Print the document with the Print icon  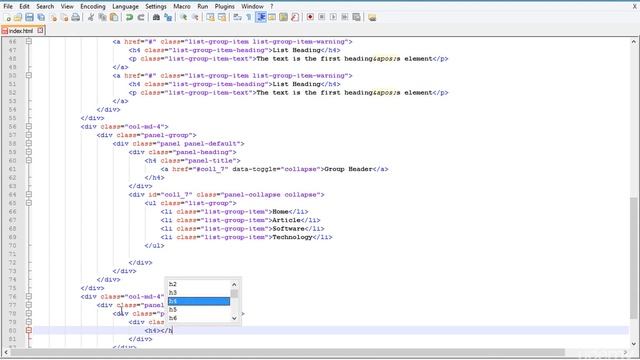point(76,18)
